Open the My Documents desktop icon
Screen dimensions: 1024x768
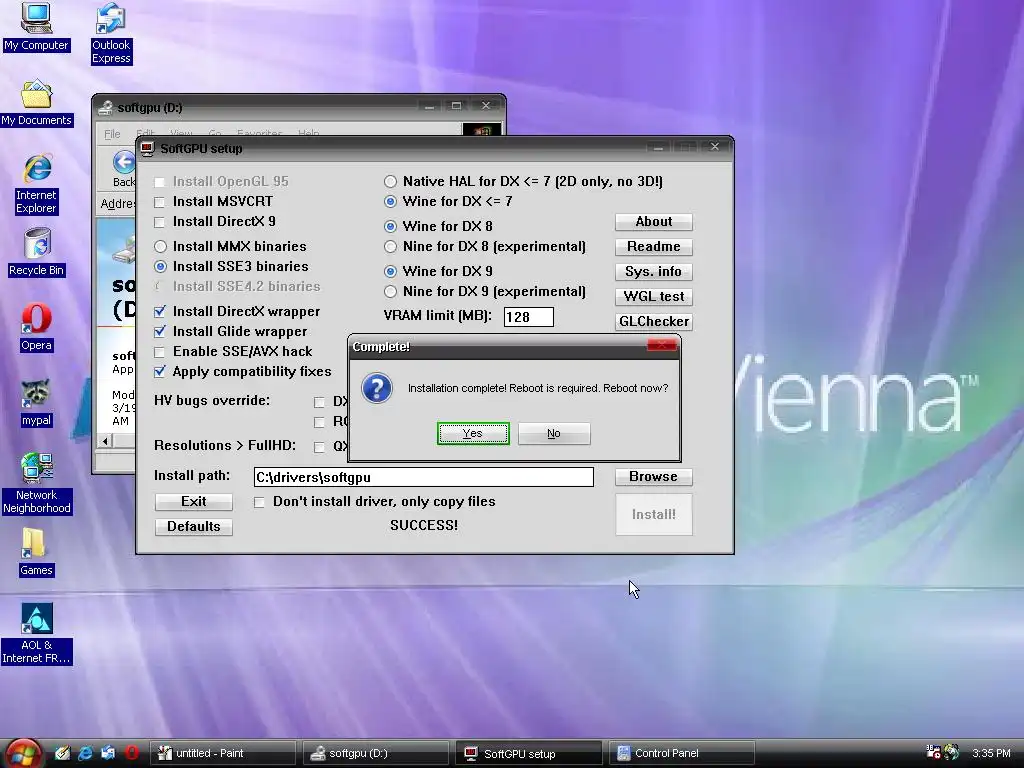click(36, 102)
